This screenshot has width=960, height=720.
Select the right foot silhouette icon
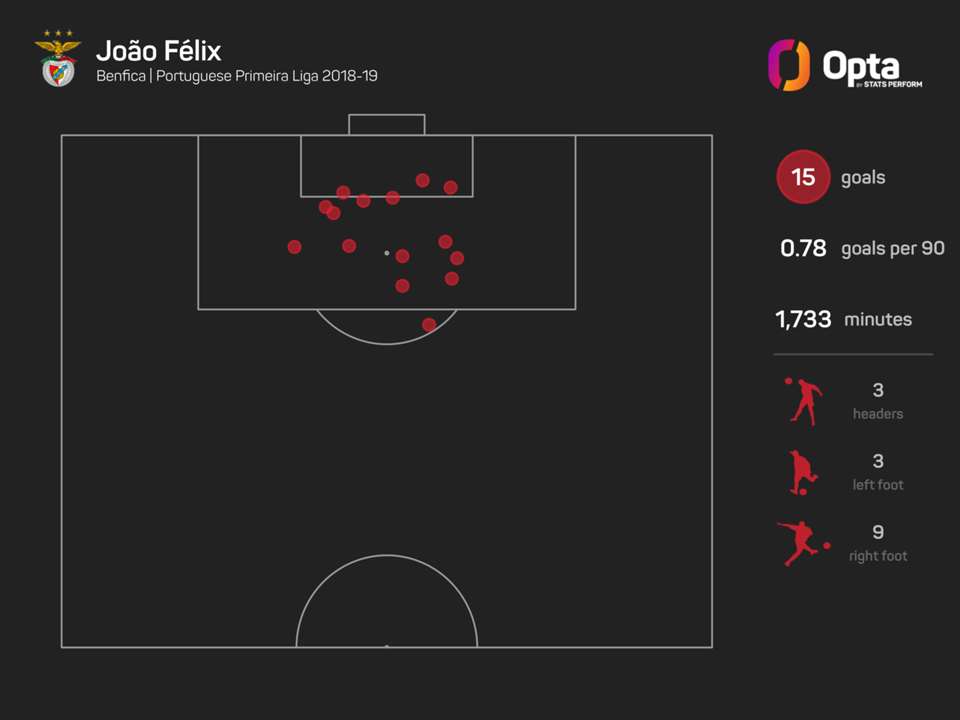click(803, 543)
